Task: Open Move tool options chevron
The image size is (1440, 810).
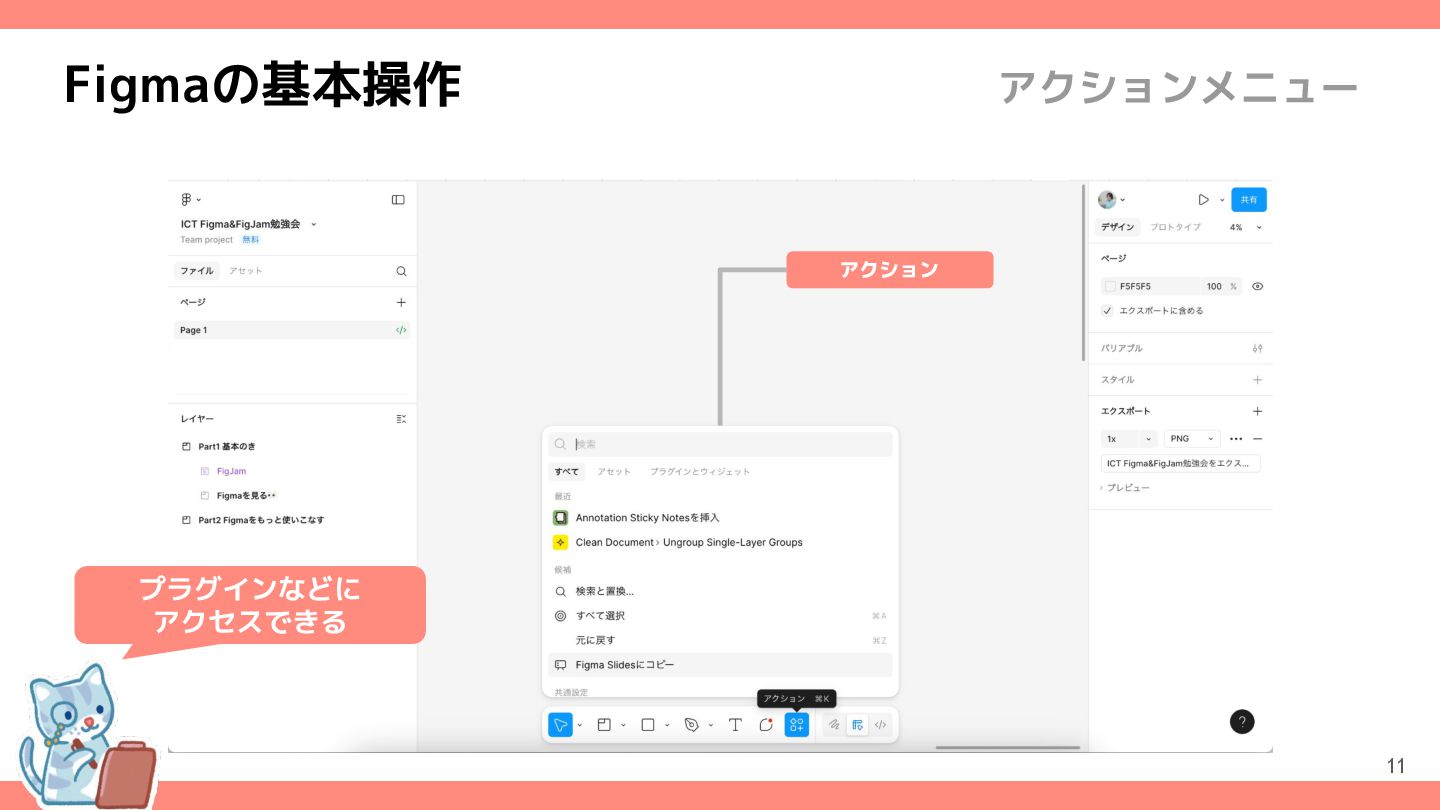Action: (580, 726)
